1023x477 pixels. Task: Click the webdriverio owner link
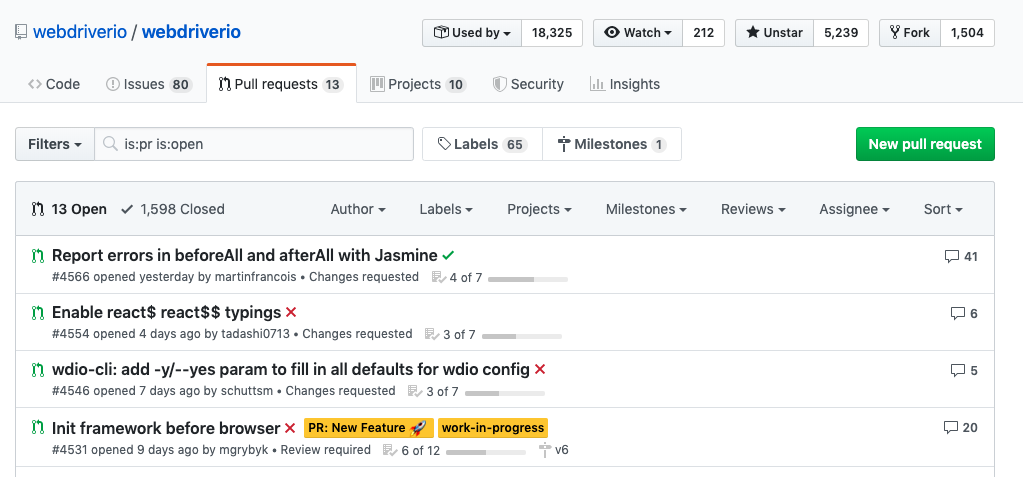click(x=80, y=31)
